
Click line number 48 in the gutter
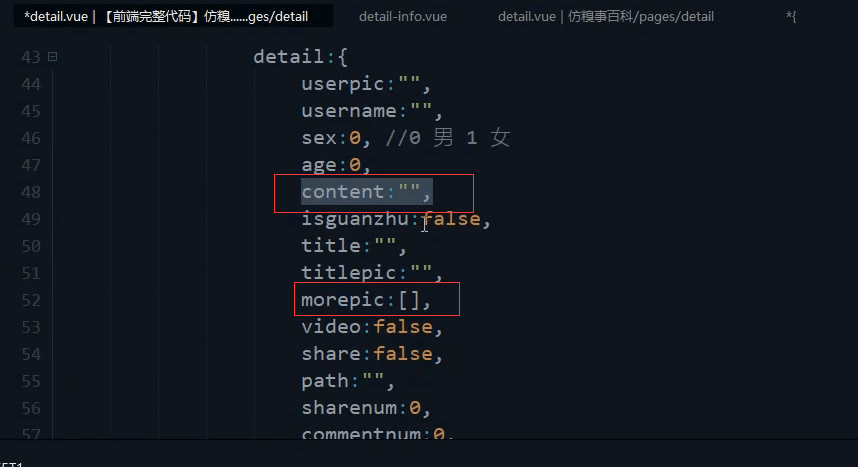31,192
